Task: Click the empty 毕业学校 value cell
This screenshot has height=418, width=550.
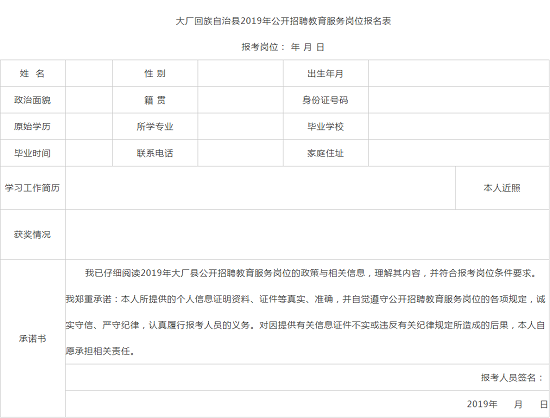Action: pyautogui.click(x=459, y=127)
